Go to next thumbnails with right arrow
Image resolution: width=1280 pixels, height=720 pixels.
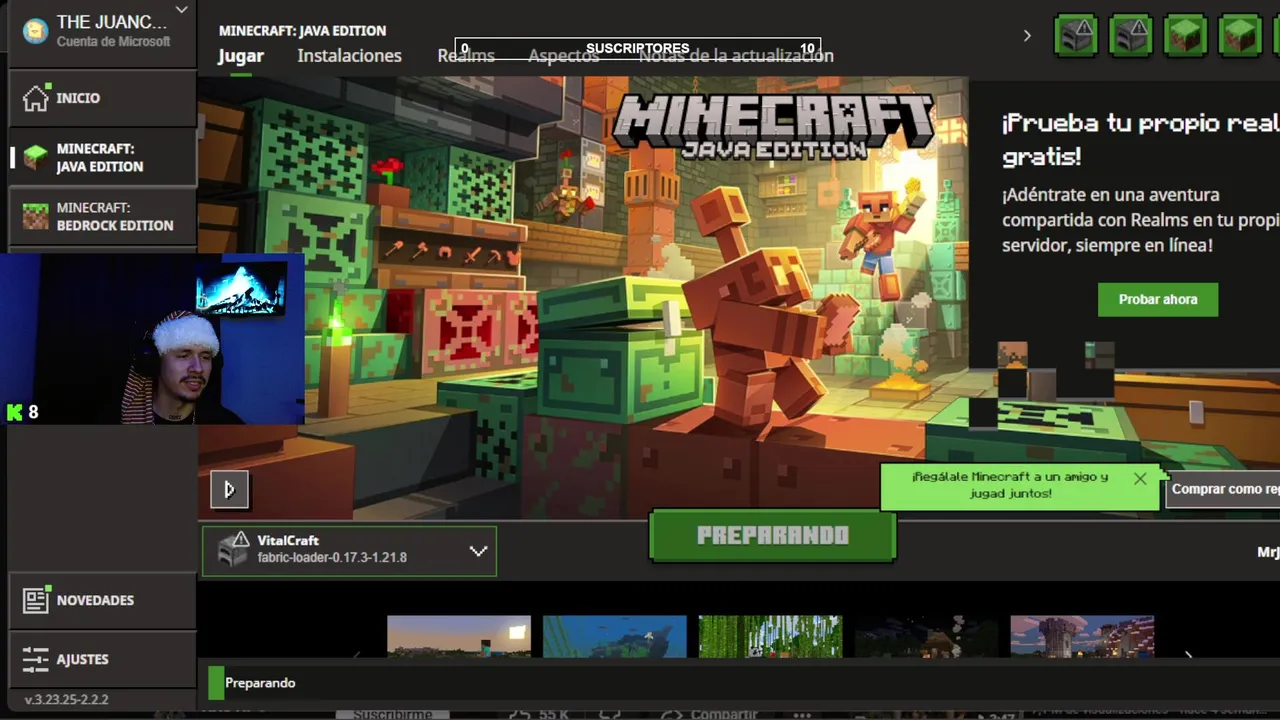tap(1188, 655)
